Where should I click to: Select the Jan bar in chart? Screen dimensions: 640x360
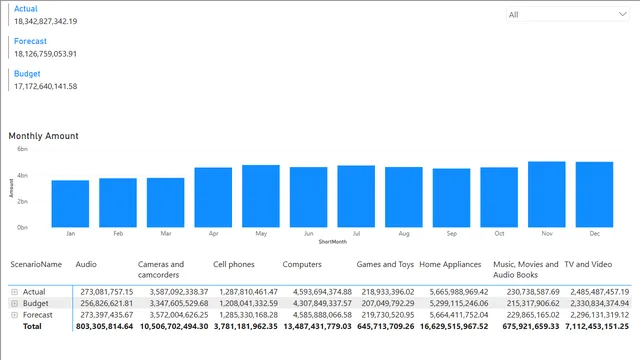[x=70, y=204]
